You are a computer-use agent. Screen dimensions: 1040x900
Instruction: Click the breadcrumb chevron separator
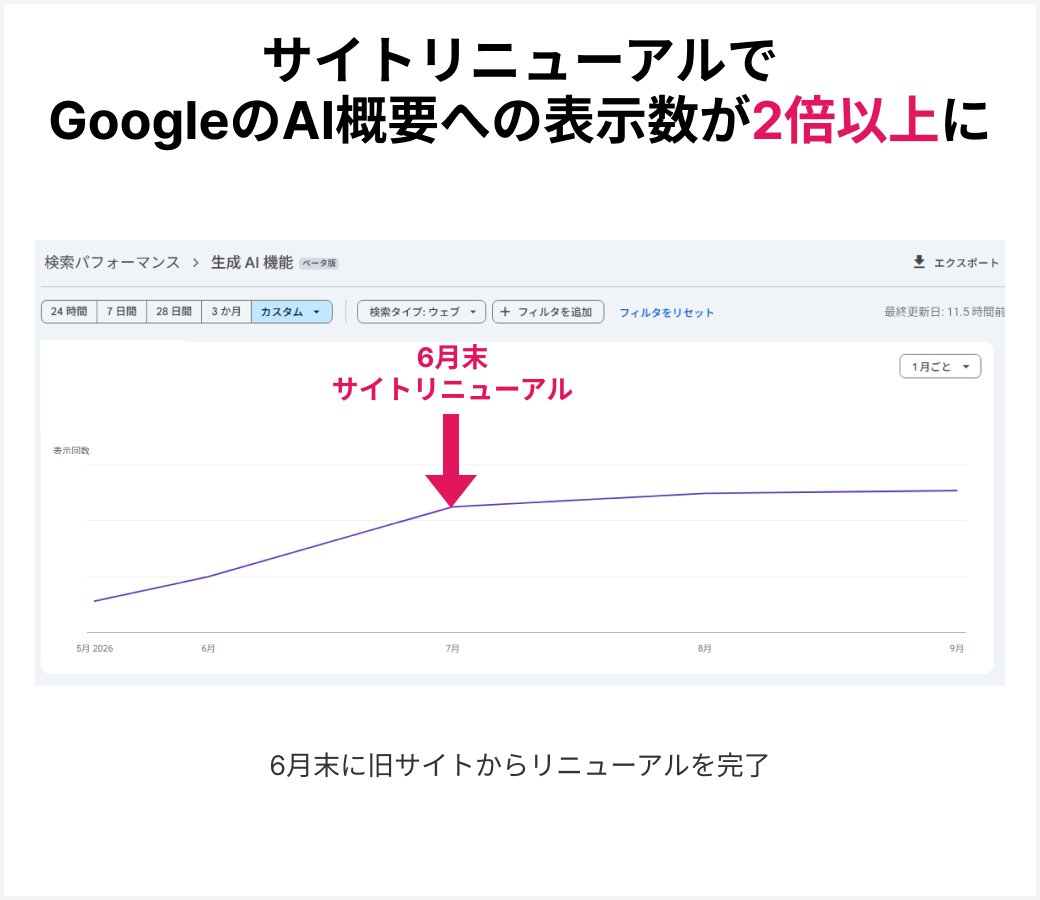(x=196, y=263)
